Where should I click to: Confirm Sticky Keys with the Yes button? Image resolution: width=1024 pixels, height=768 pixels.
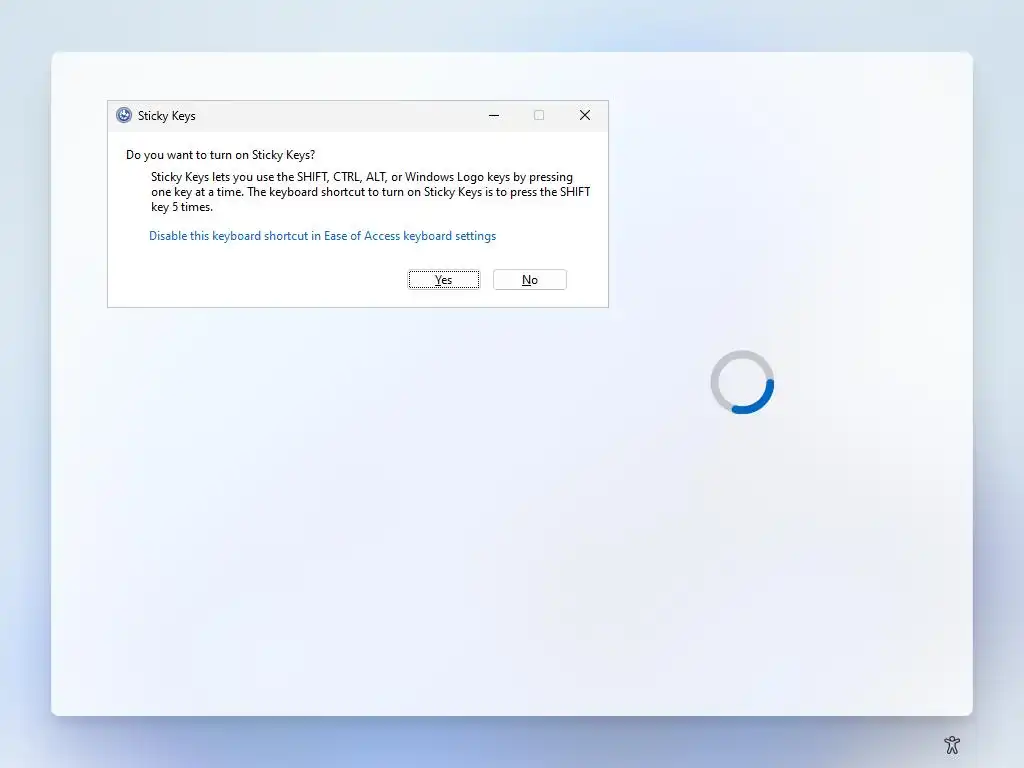click(x=443, y=280)
